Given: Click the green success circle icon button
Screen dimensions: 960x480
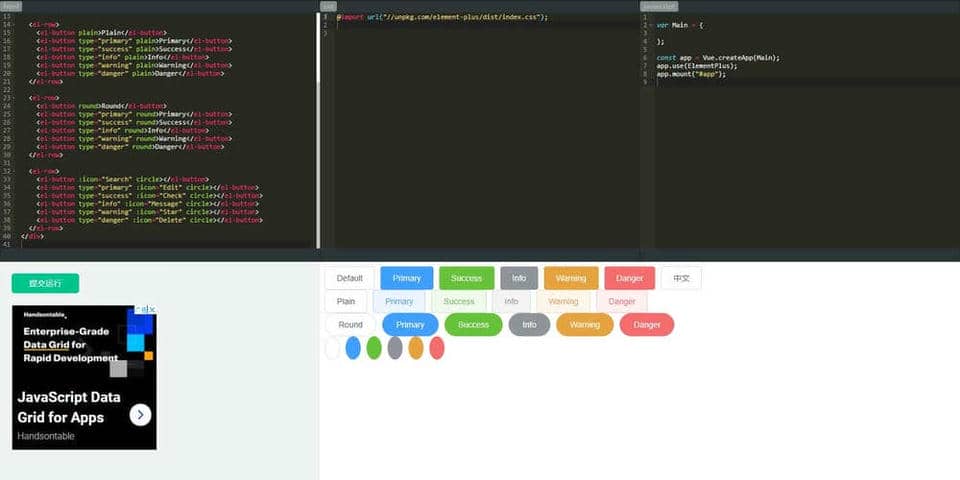Looking at the screenshot, I should pos(374,348).
